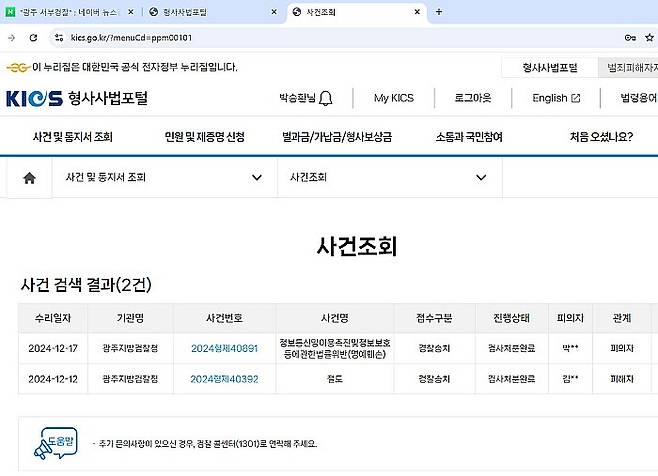Click the 진행상태 column header
This screenshot has height=476, width=658.
[512, 318]
